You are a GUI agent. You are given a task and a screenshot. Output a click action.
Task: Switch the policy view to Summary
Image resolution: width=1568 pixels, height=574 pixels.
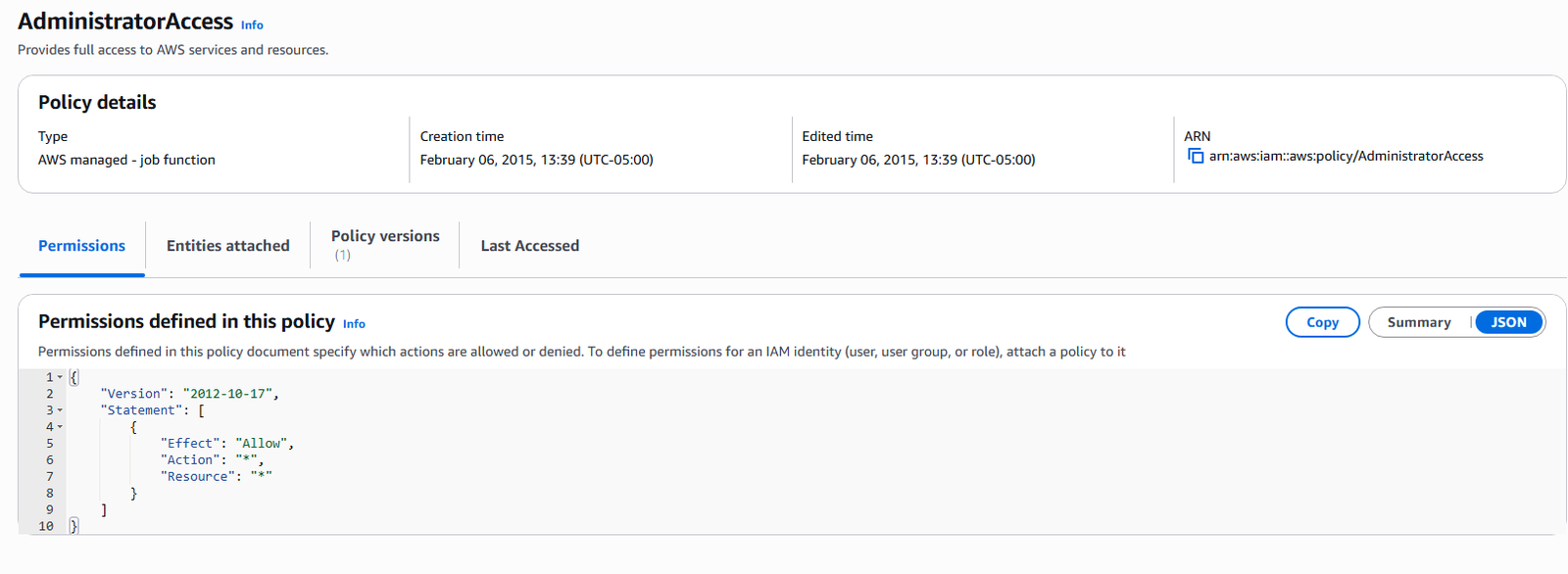click(1418, 322)
